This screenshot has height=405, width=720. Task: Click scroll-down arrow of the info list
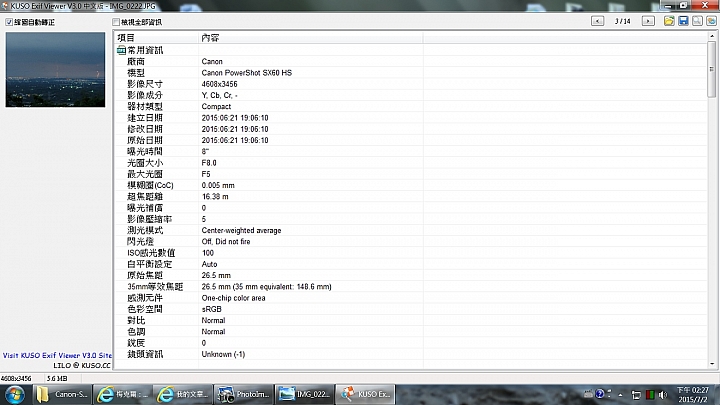pyautogui.click(x=712, y=364)
